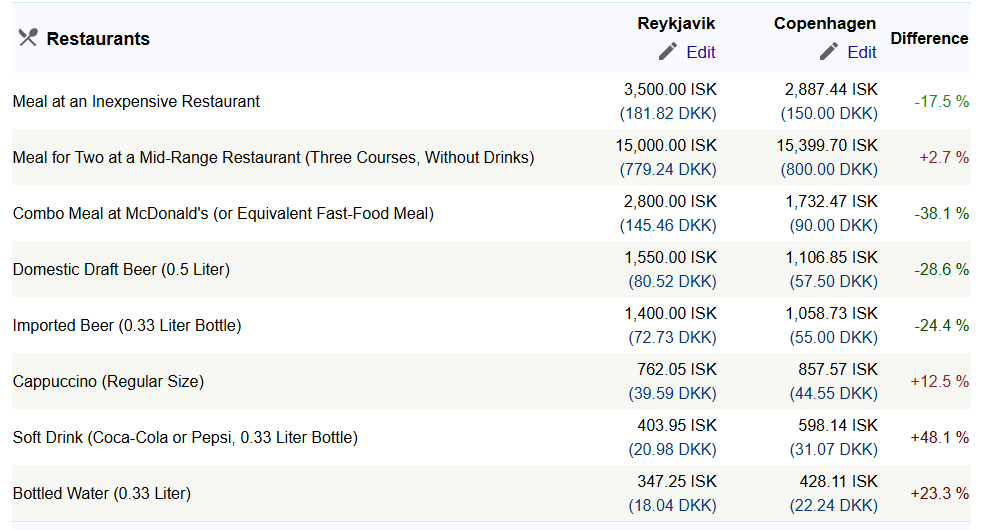This screenshot has height=530, width=1008.
Task: Click the (145.46 DKK) converted value
Action: click(668, 226)
